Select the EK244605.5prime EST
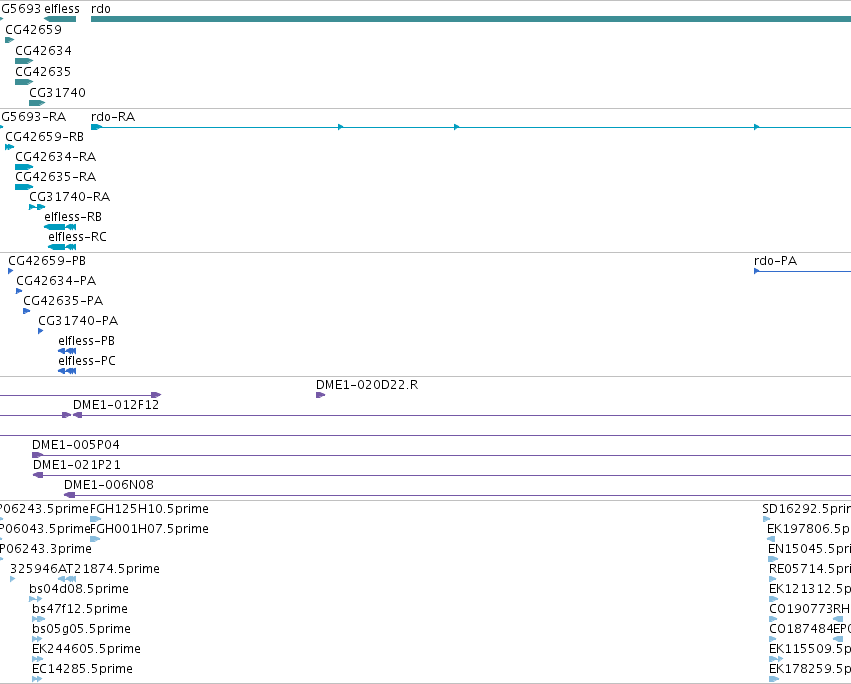This screenshot has width=851, height=684. pos(37,660)
